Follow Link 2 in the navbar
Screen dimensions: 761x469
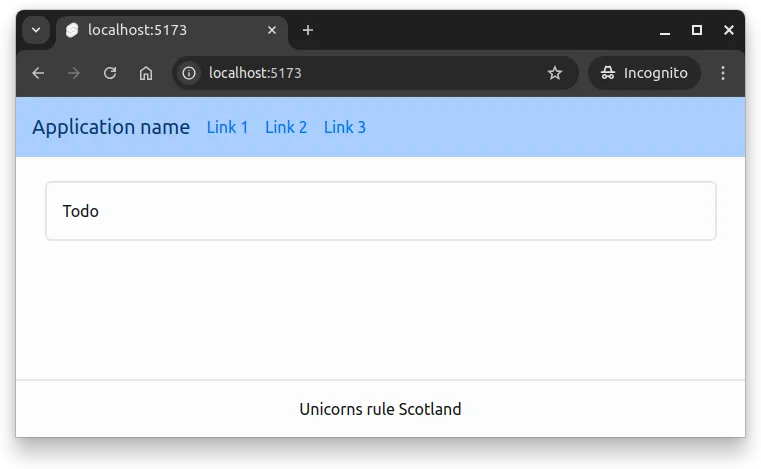[286, 127]
